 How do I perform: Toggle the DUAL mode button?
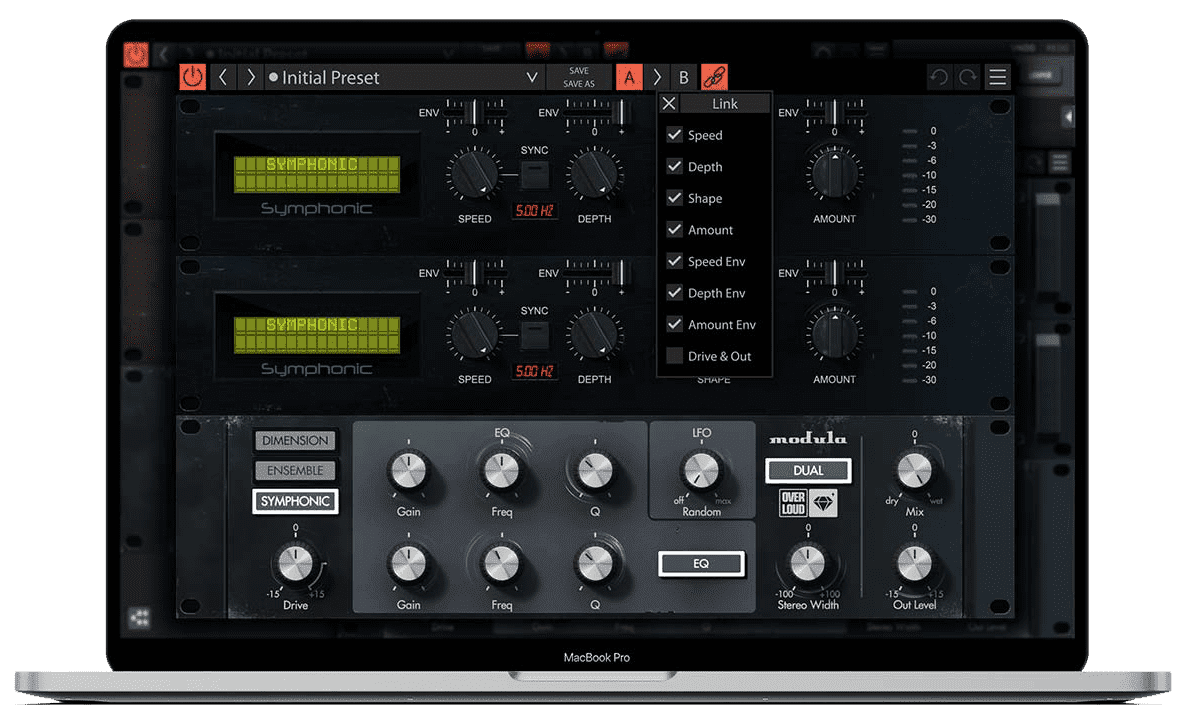(x=808, y=470)
